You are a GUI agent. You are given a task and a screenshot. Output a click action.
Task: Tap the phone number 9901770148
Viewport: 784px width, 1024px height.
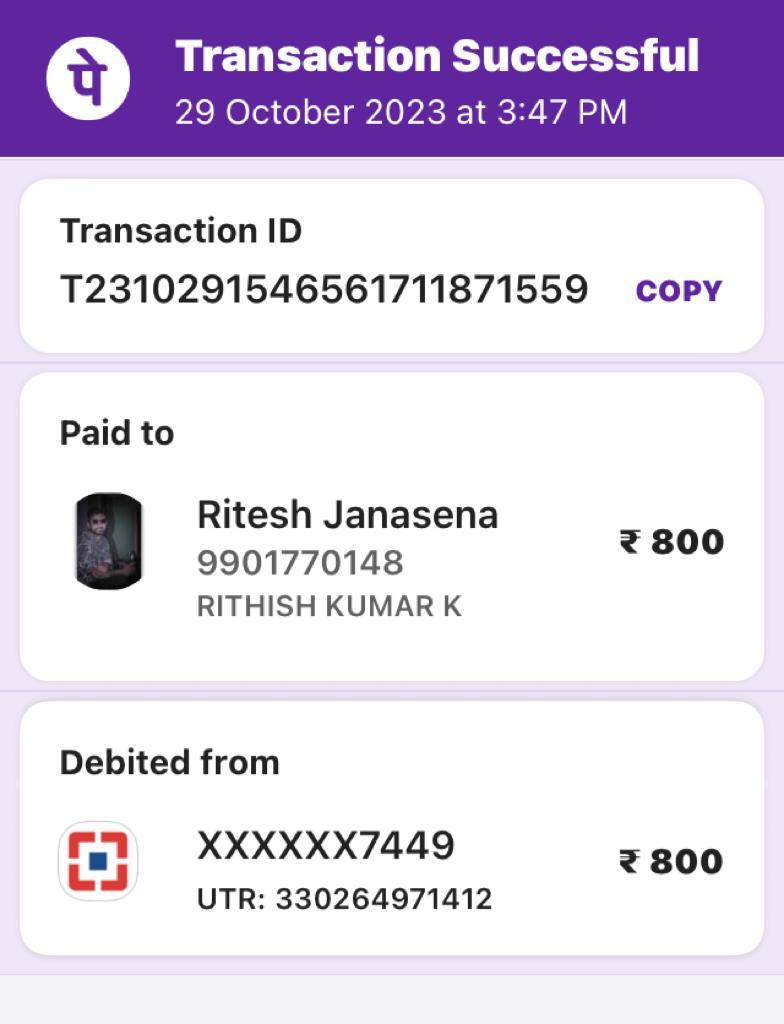pyautogui.click(x=300, y=563)
